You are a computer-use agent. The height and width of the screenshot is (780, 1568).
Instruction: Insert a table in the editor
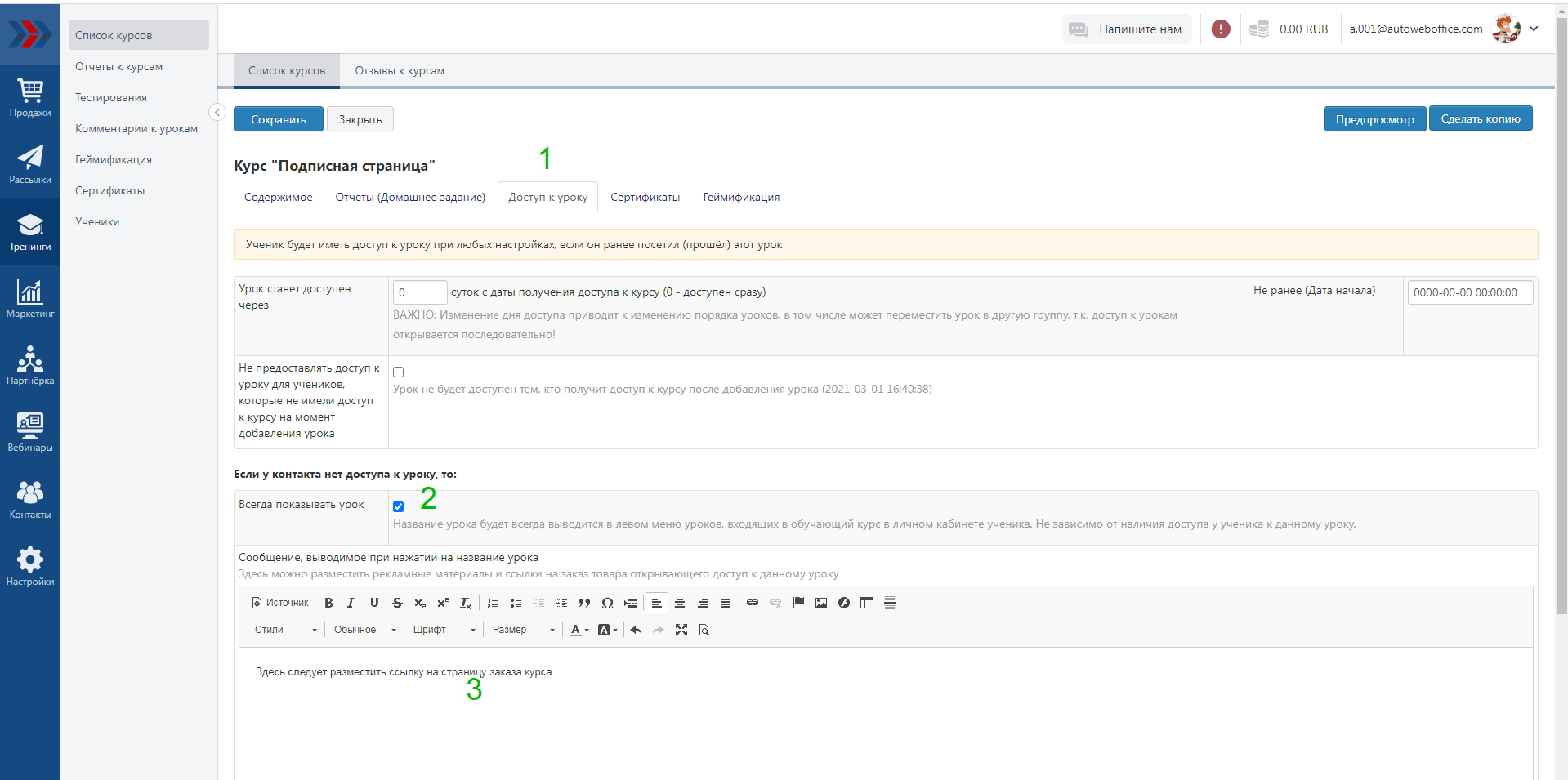pos(867,603)
